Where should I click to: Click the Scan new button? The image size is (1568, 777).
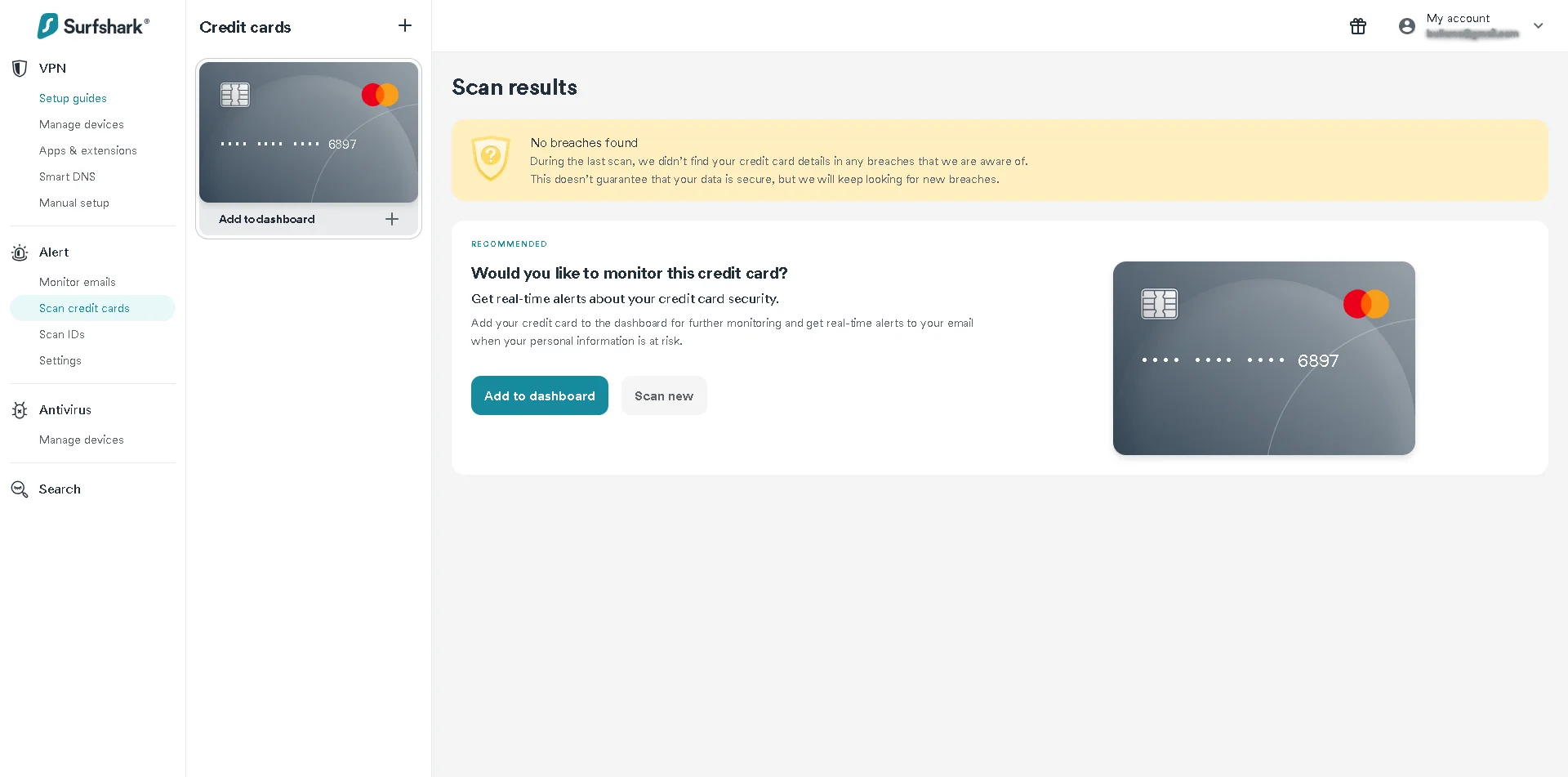click(x=663, y=395)
